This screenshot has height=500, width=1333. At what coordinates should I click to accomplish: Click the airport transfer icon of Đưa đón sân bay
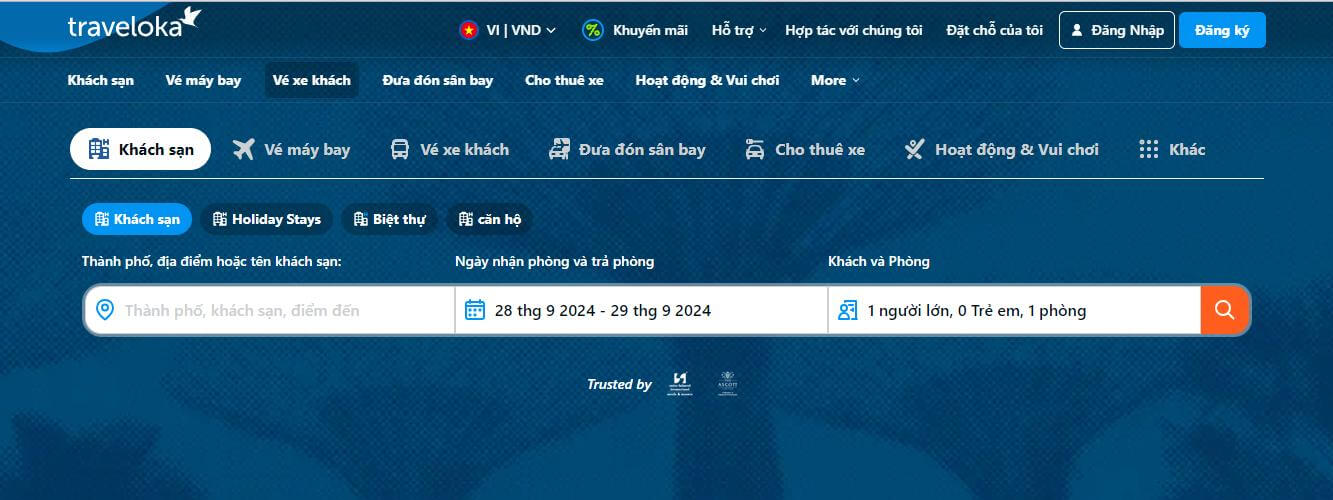(x=560, y=149)
